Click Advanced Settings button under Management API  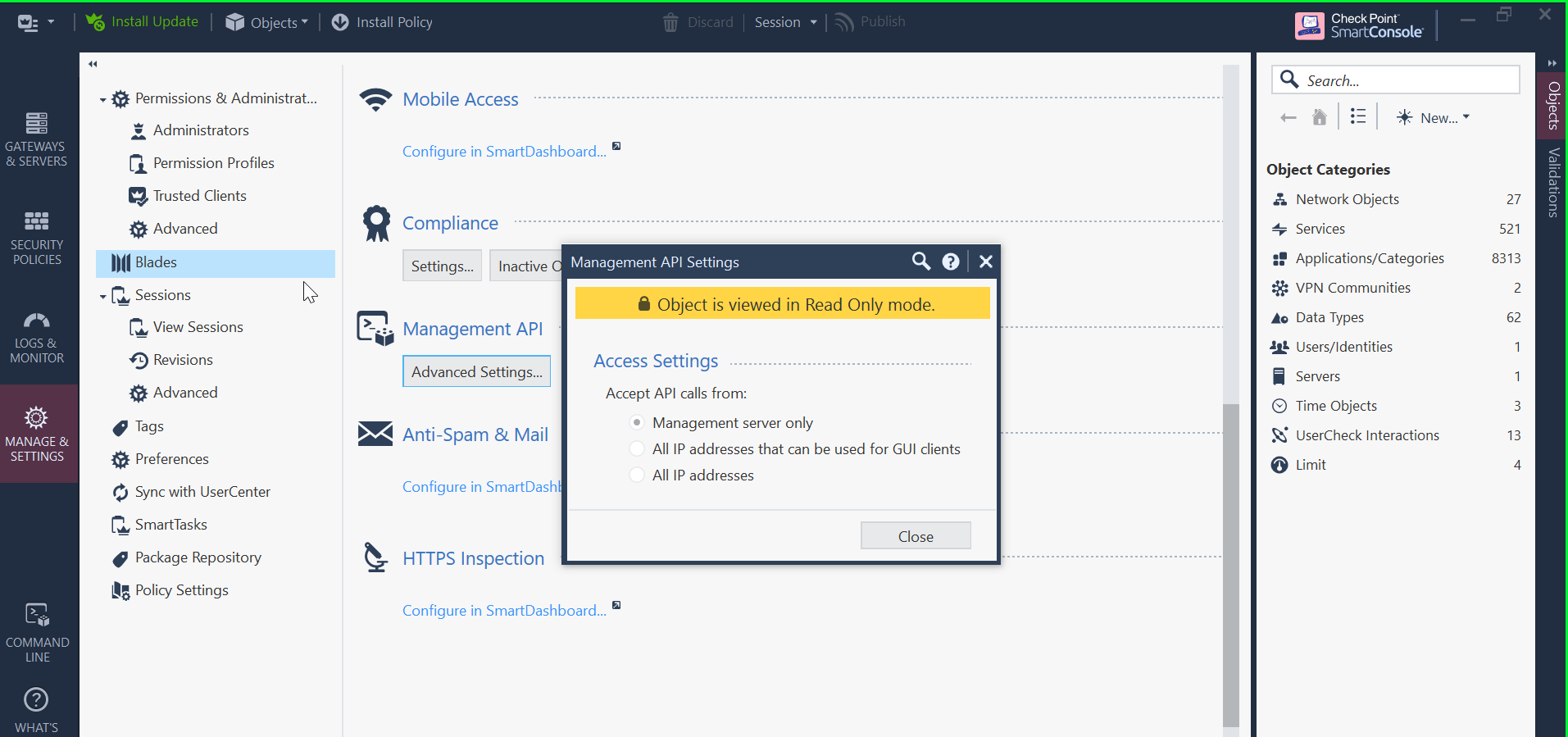(x=476, y=371)
